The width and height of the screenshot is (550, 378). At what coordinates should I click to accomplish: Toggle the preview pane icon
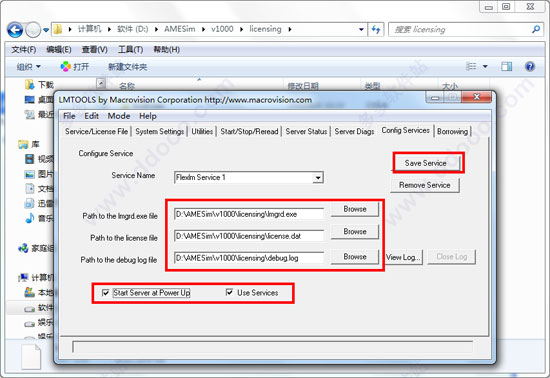tap(506, 66)
